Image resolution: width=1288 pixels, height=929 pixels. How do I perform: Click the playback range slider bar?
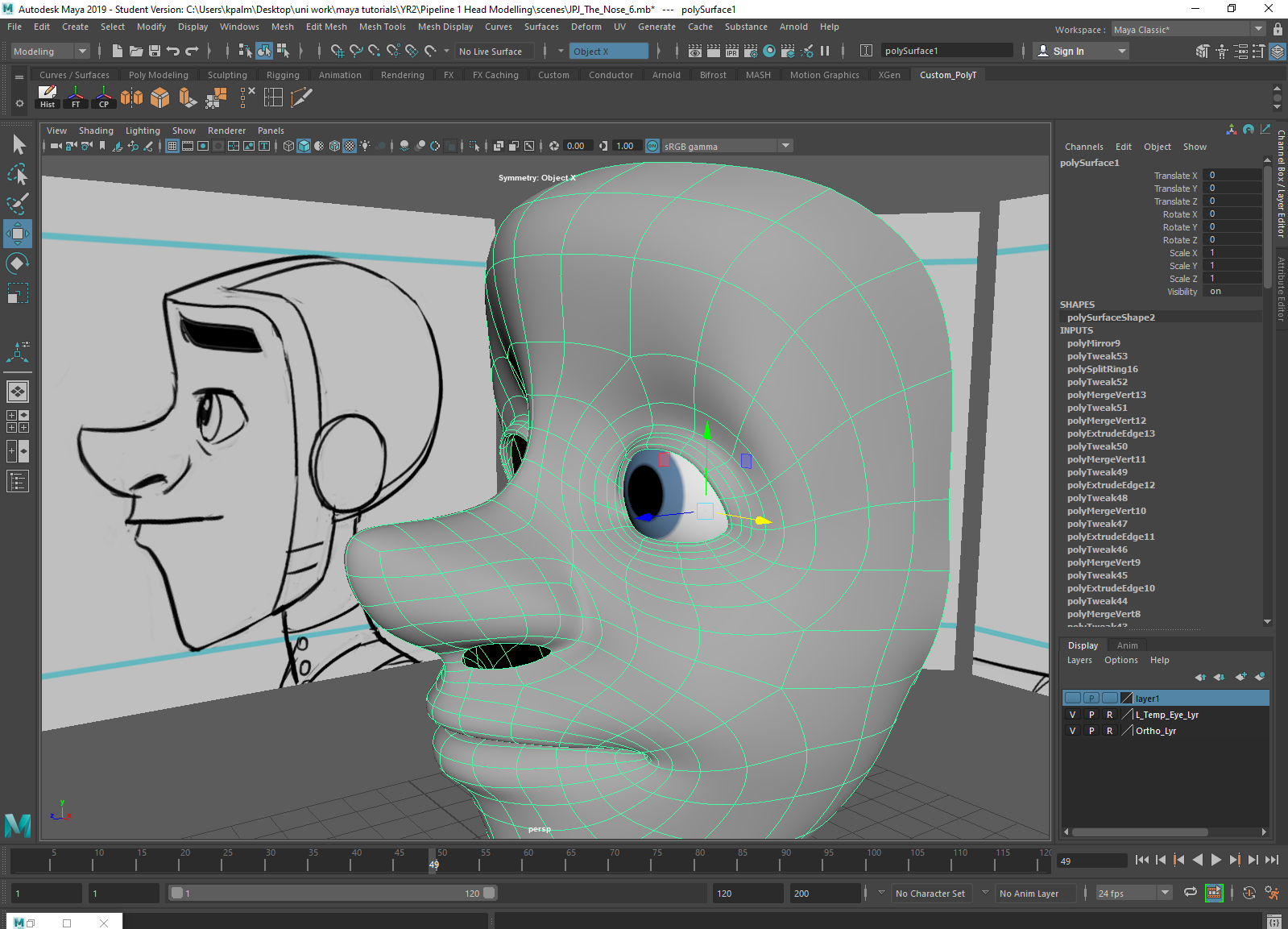tap(332, 893)
